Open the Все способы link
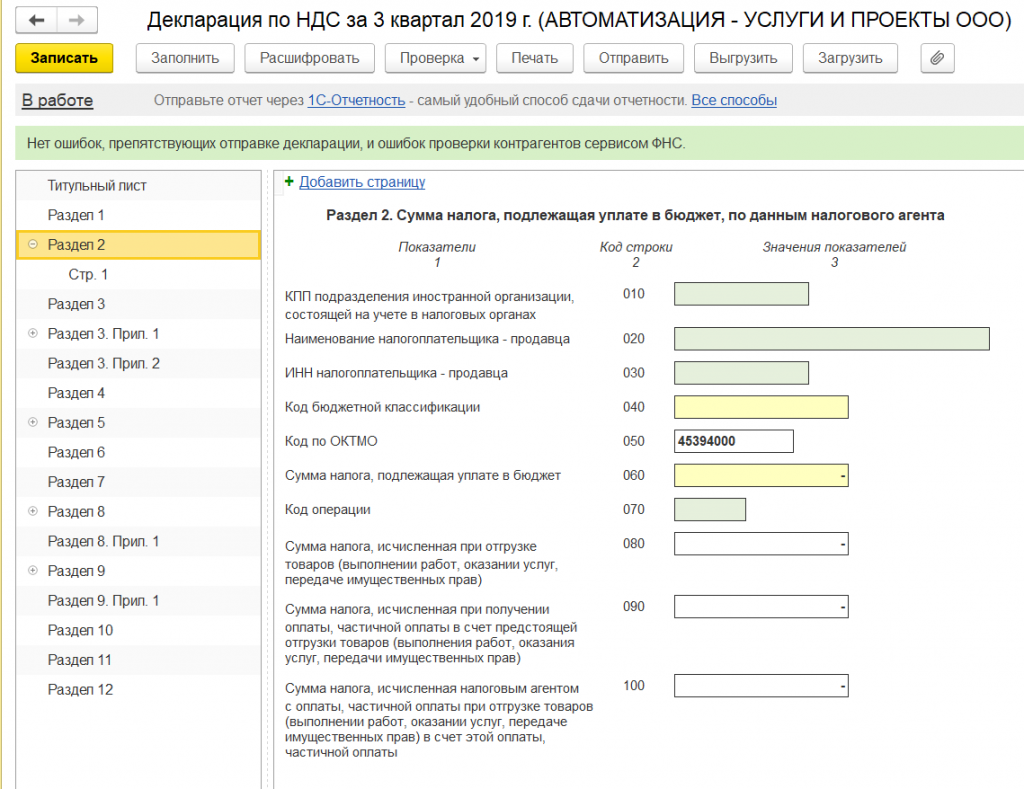 pos(734,100)
